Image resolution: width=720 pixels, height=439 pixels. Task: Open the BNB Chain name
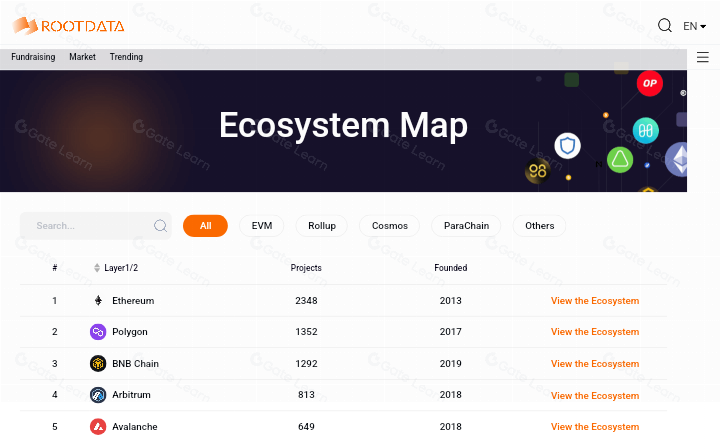point(135,364)
